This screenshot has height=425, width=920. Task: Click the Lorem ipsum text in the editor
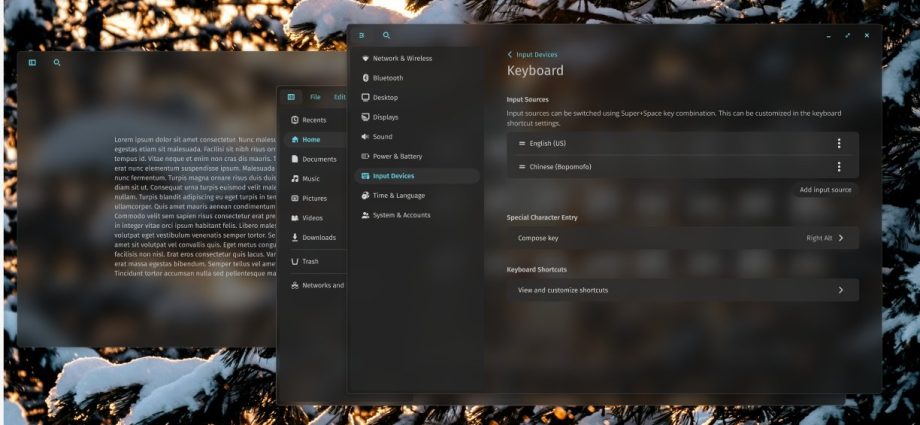(195, 207)
